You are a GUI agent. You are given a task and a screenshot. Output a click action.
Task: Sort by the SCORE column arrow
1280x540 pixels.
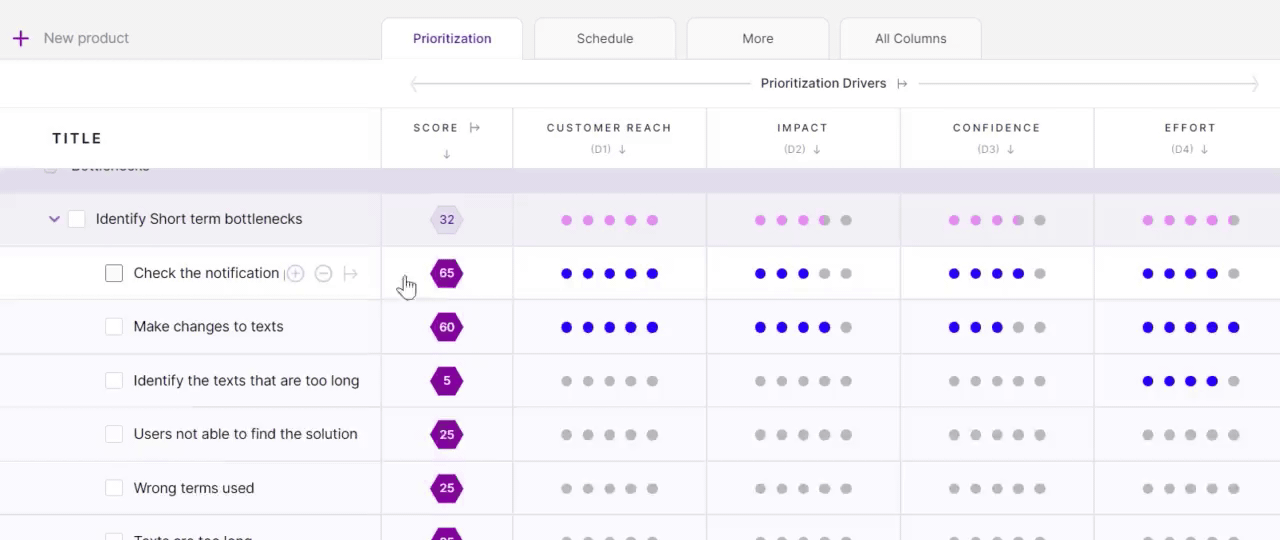point(446,154)
